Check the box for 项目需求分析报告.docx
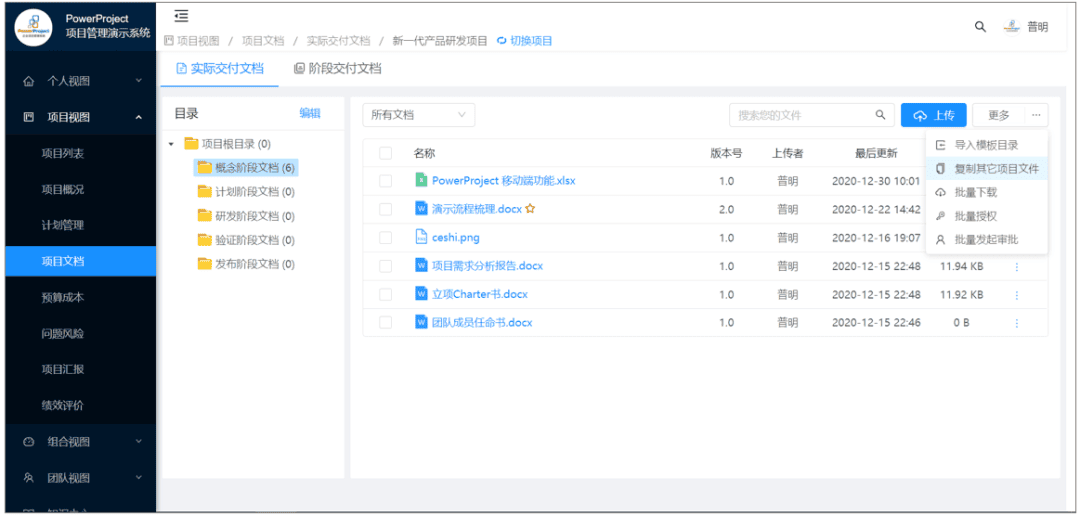This screenshot has height=516, width=1080. click(386, 266)
